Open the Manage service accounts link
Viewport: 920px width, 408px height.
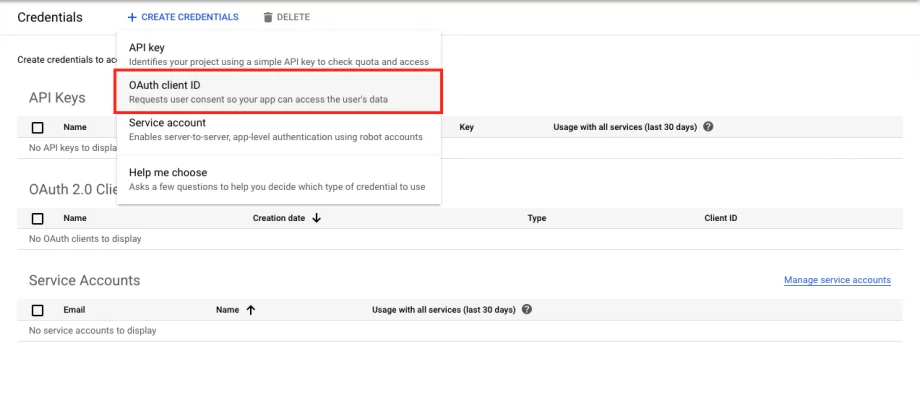pos(837,280)
